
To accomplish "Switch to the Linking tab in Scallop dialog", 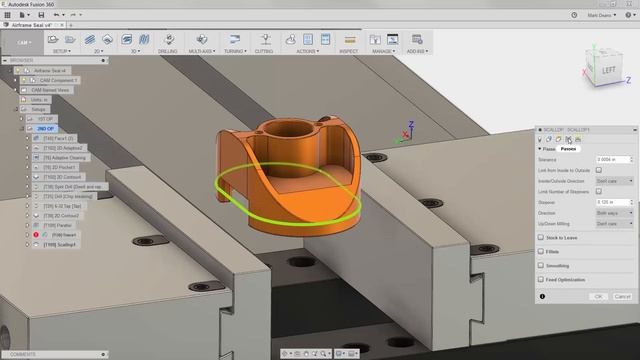I will coord(578,140).
